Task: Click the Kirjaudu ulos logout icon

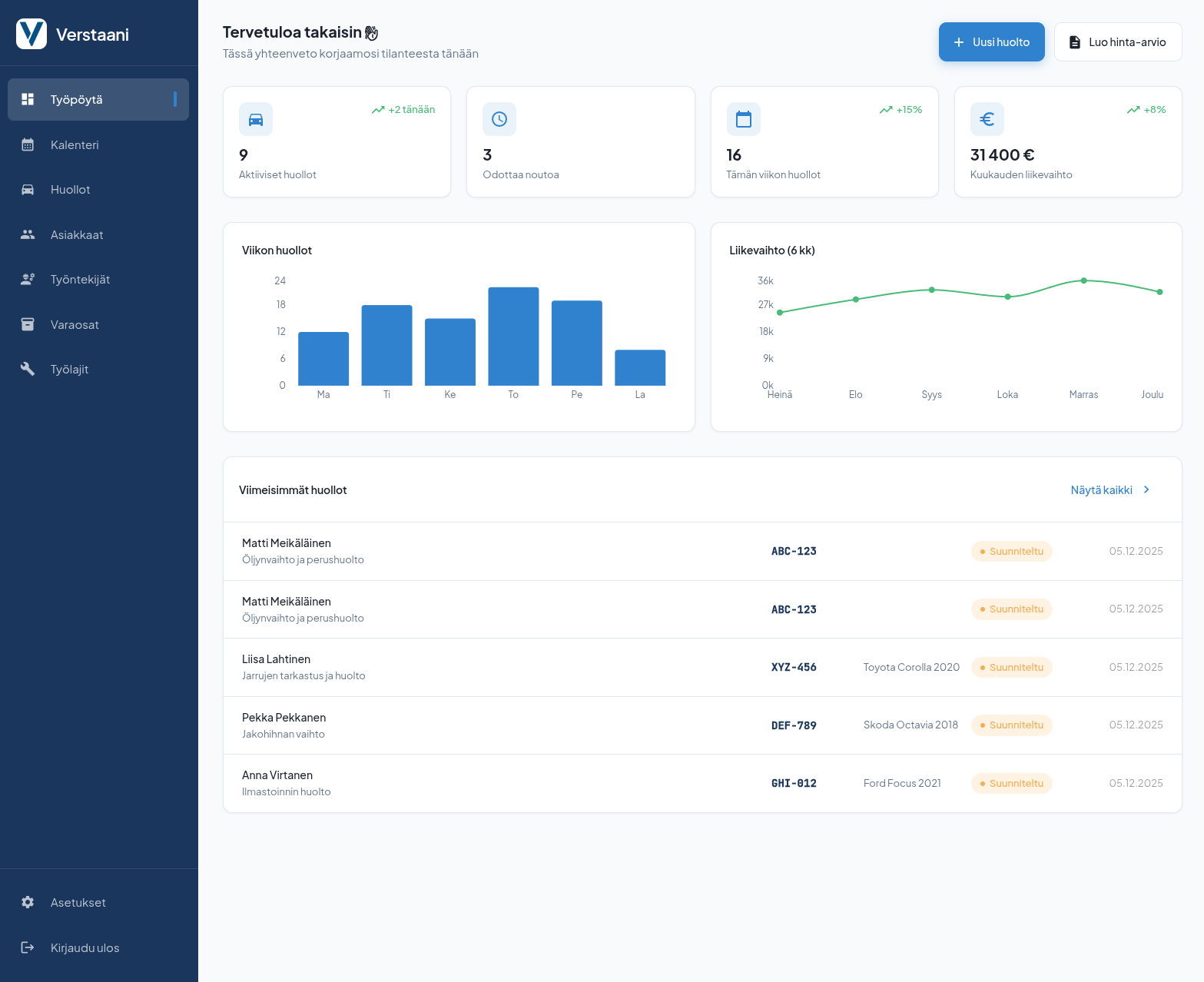Action: coord(28,947)
